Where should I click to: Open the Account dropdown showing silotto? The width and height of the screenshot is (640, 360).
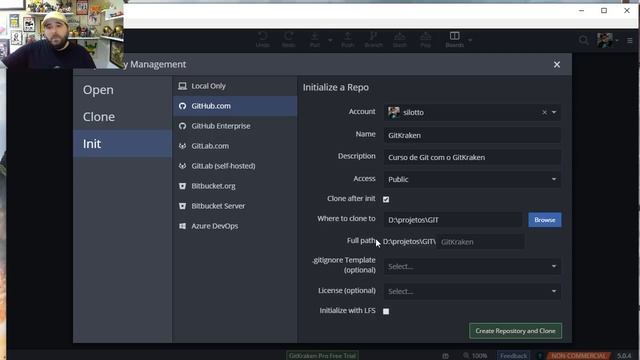tap(553, 112)
